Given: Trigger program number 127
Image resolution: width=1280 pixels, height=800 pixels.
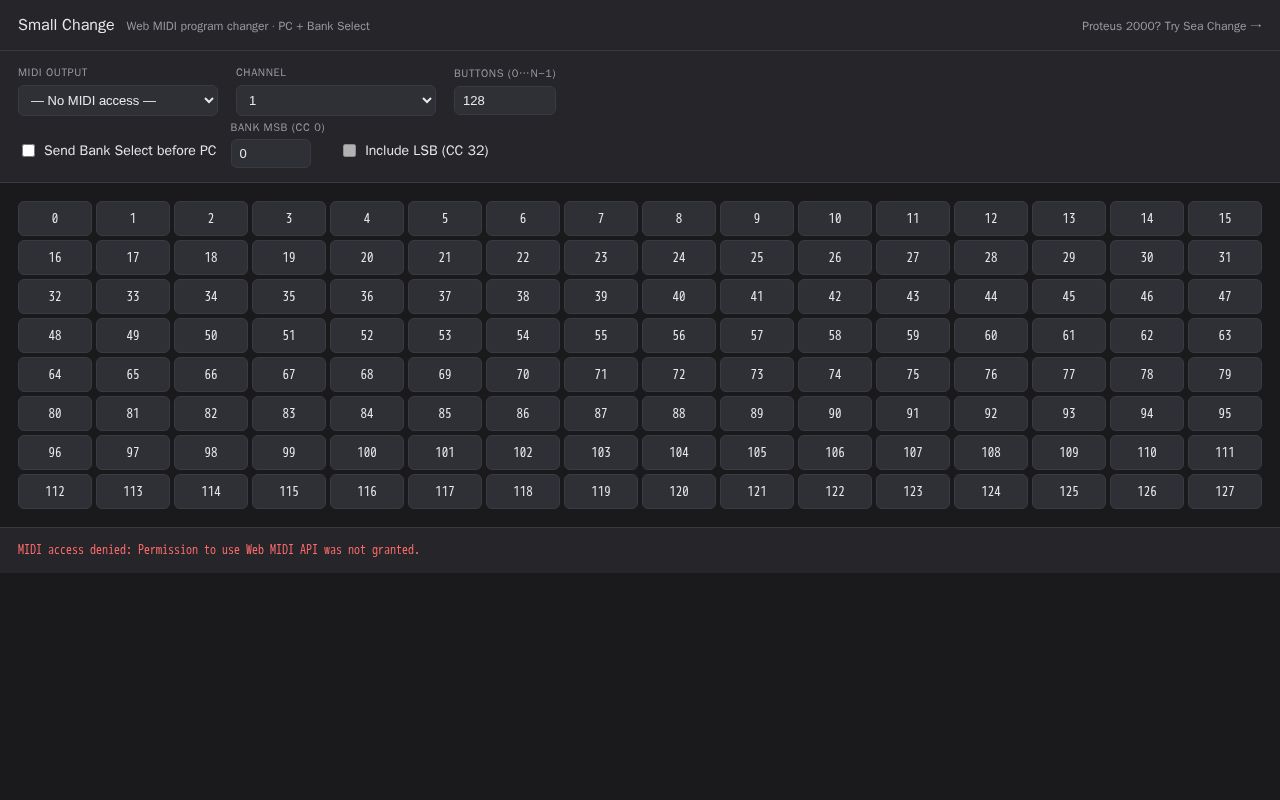Looking at the screenshot, I should tap(1225, 491).
